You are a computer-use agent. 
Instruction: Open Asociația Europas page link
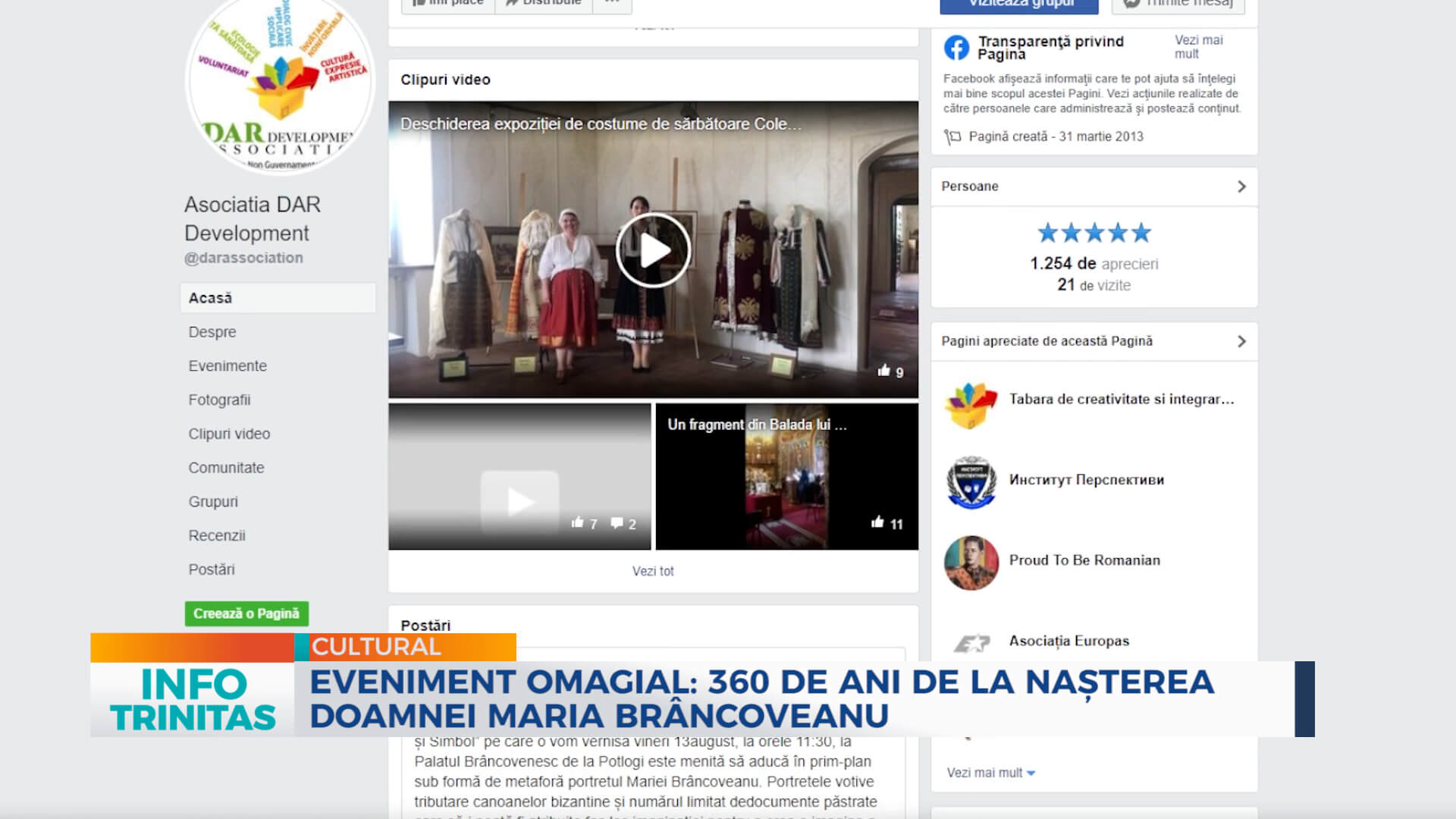(1069, 642)
